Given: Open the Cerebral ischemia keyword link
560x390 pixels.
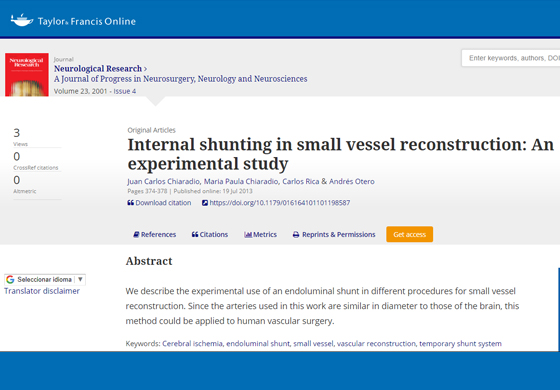Looking at the screenshot, I should (192, 344).
